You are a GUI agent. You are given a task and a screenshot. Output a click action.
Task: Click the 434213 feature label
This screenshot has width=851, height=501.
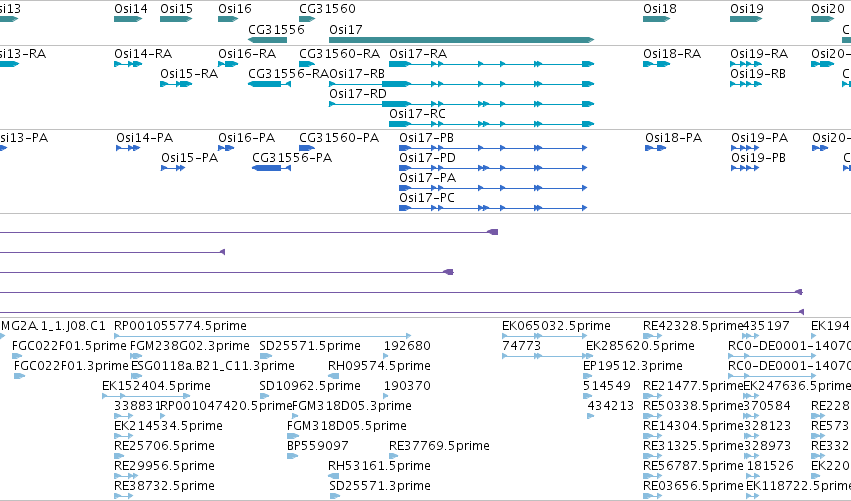tap(611, 406)
